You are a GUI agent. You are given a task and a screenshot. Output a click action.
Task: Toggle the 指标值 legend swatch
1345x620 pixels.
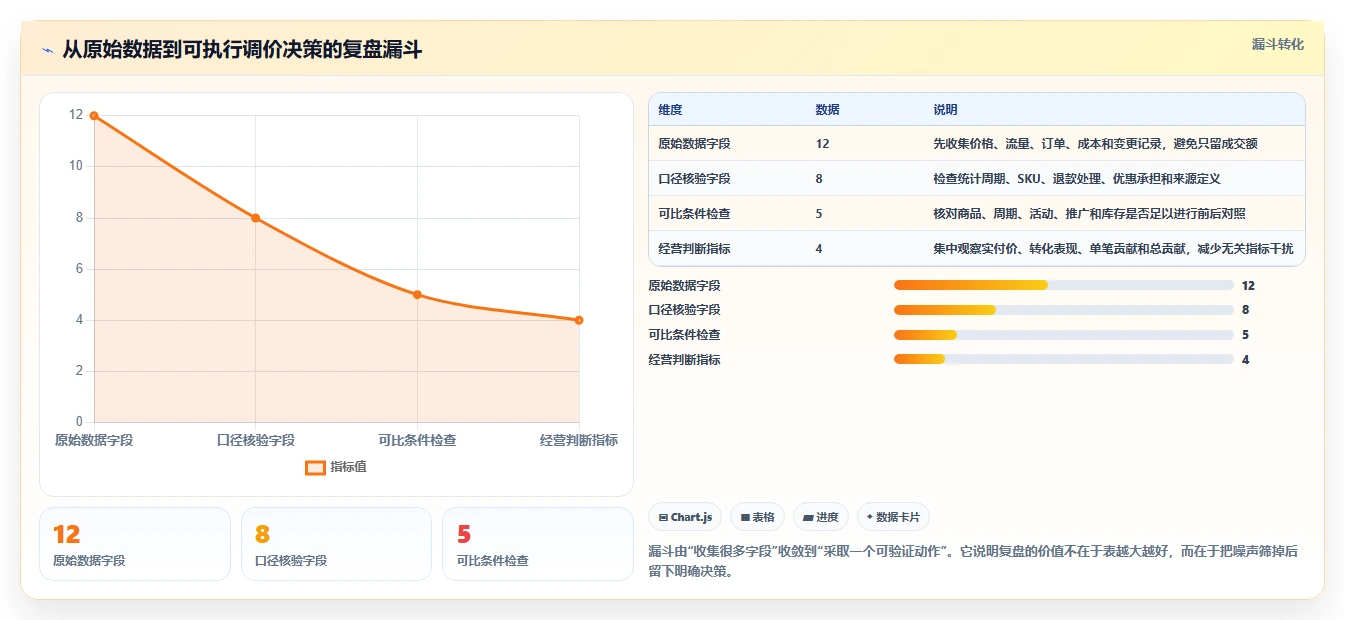click(315, 467)
